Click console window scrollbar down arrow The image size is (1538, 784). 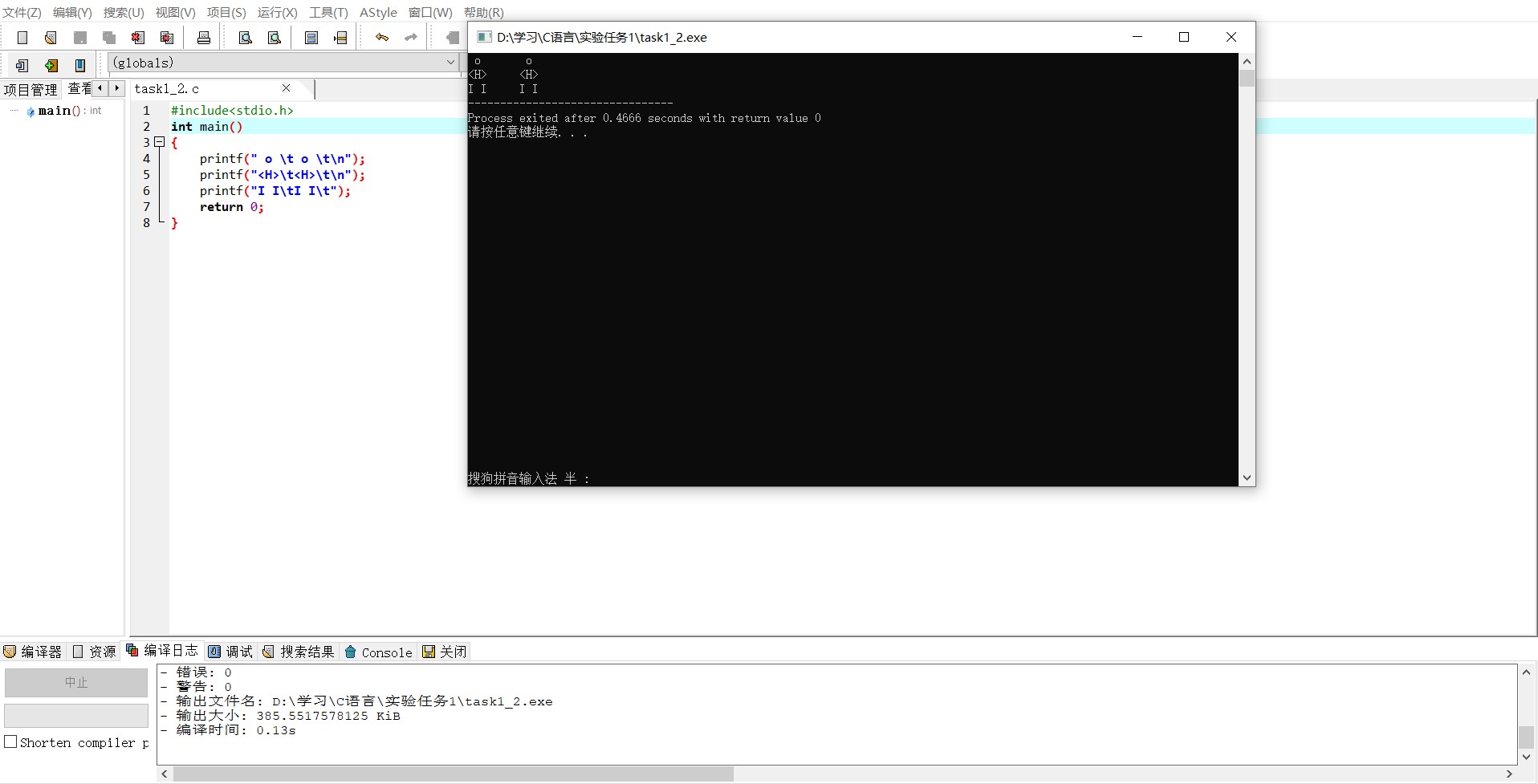click(1247, 477)
